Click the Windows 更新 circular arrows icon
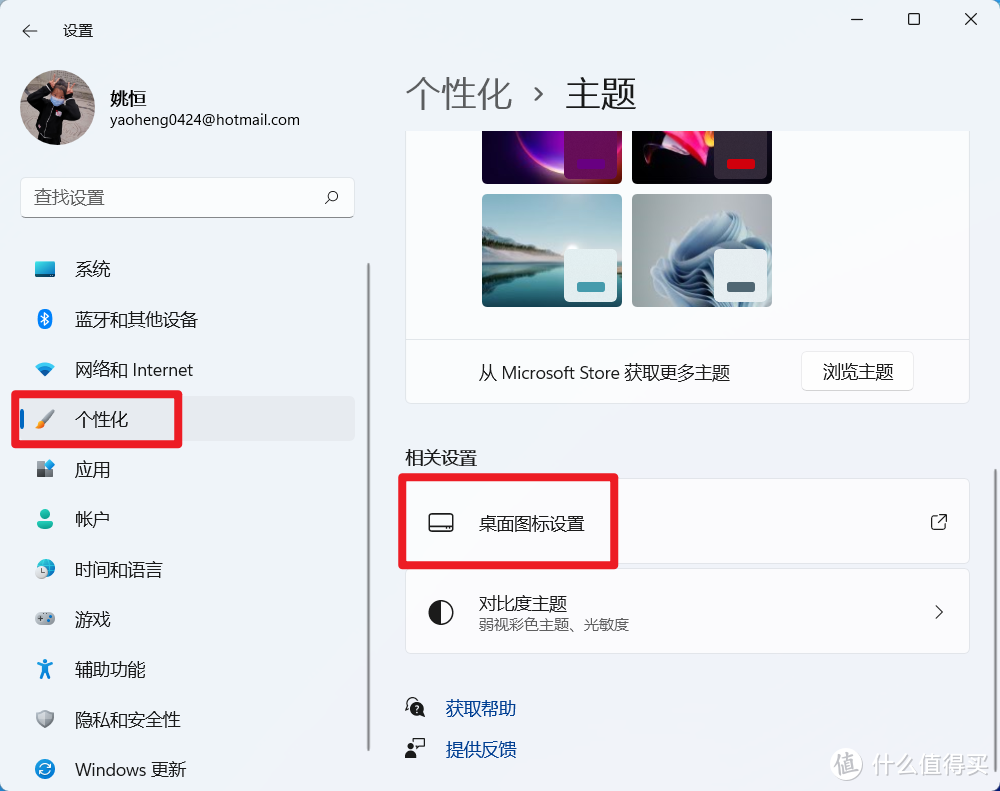 (x=45, y=769)
